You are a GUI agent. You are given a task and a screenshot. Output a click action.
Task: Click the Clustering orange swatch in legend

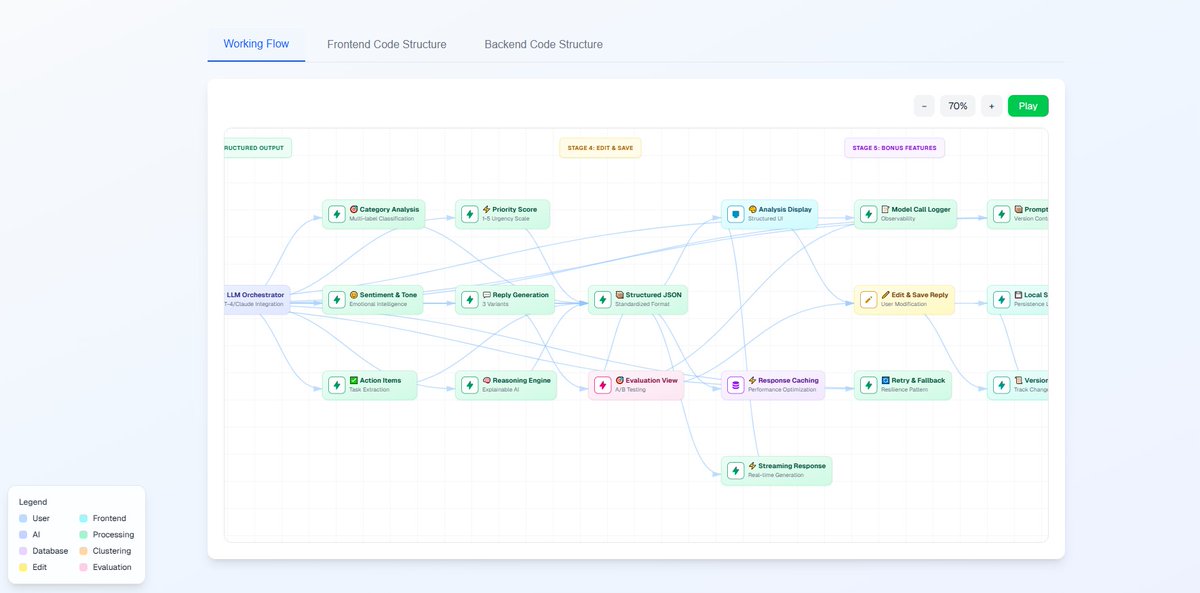(x=83, y=551)
